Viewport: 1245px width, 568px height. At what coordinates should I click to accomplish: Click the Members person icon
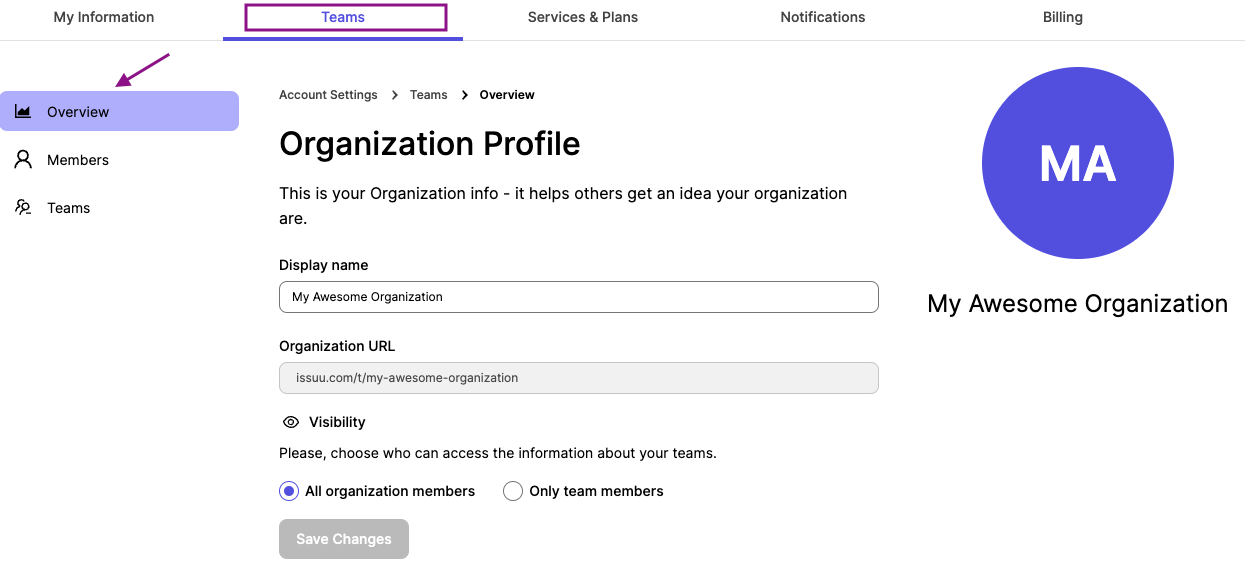point(23,159)
